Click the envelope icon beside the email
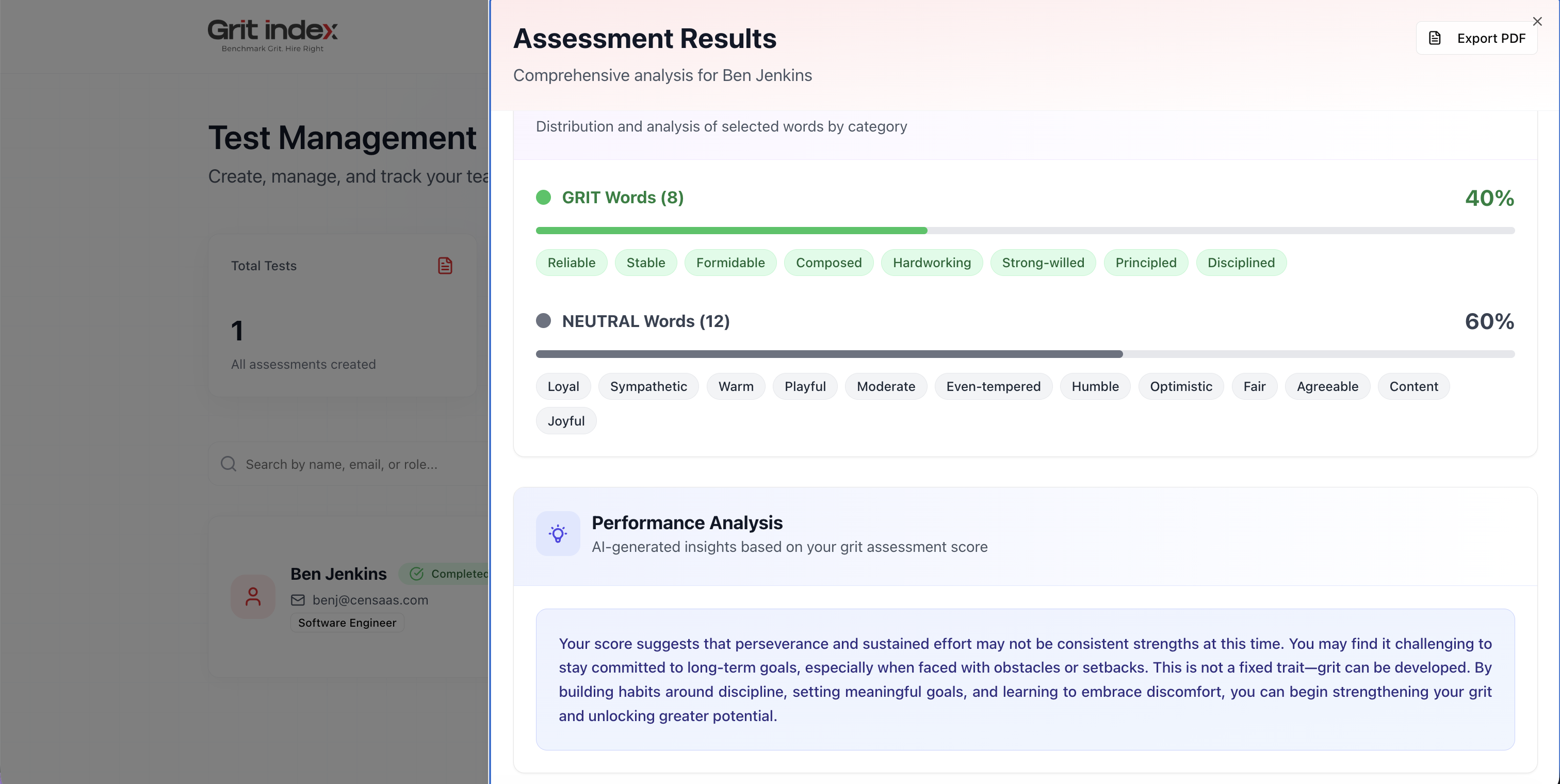 pos(298,600)
